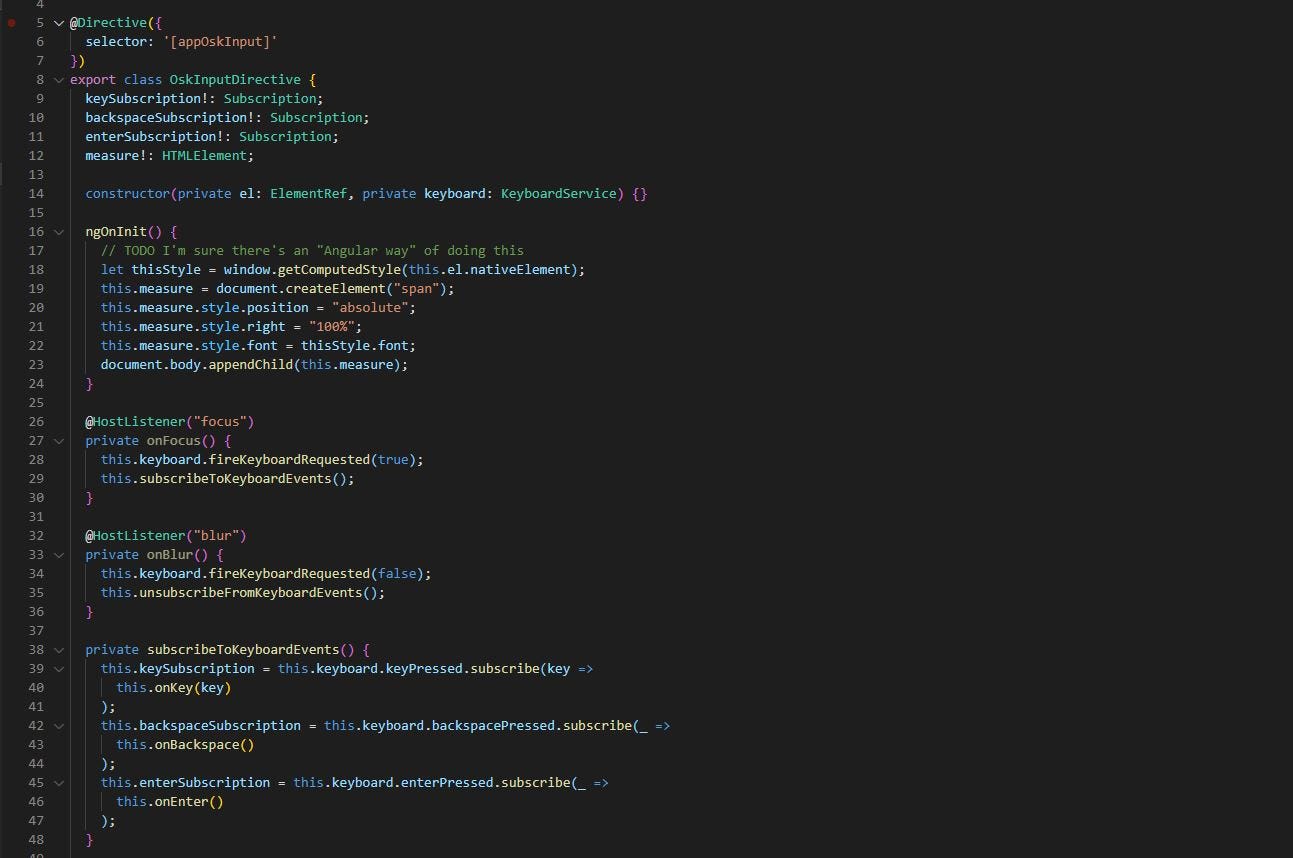Fold the ngOnInit method at line 16
This screenshot has width=1293, height=858.
[59, 231]
